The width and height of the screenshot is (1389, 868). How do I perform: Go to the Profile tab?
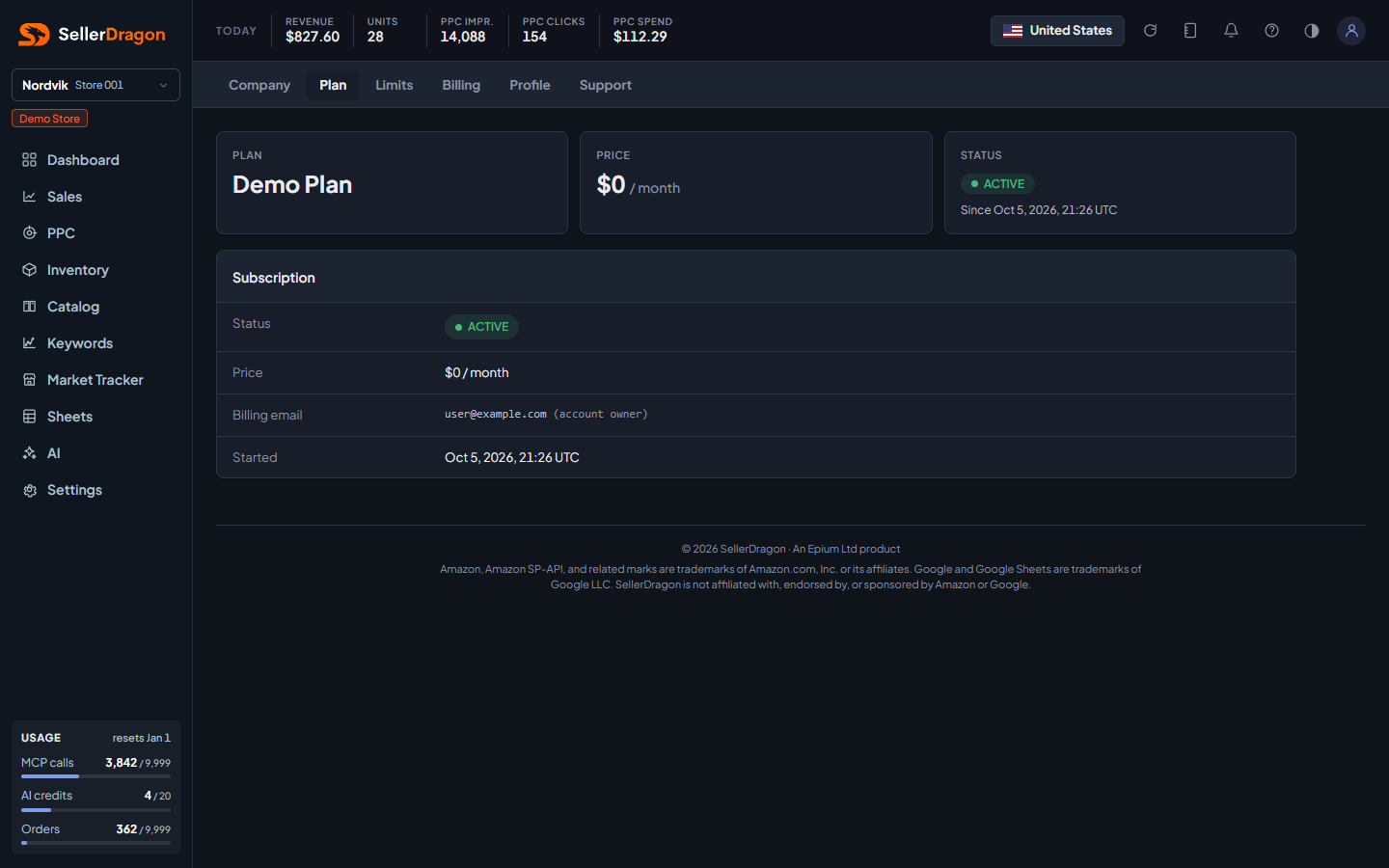531,85
